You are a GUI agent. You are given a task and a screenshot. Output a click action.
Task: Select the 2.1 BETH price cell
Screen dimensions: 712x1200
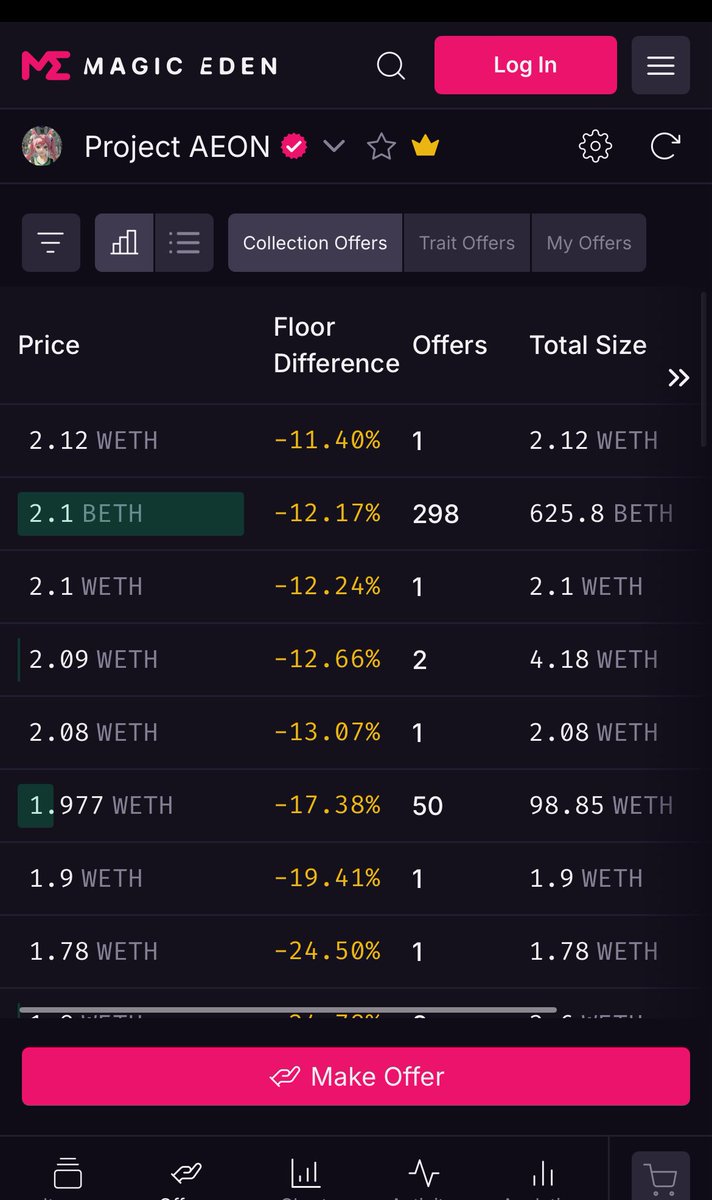tap(131, 513)
